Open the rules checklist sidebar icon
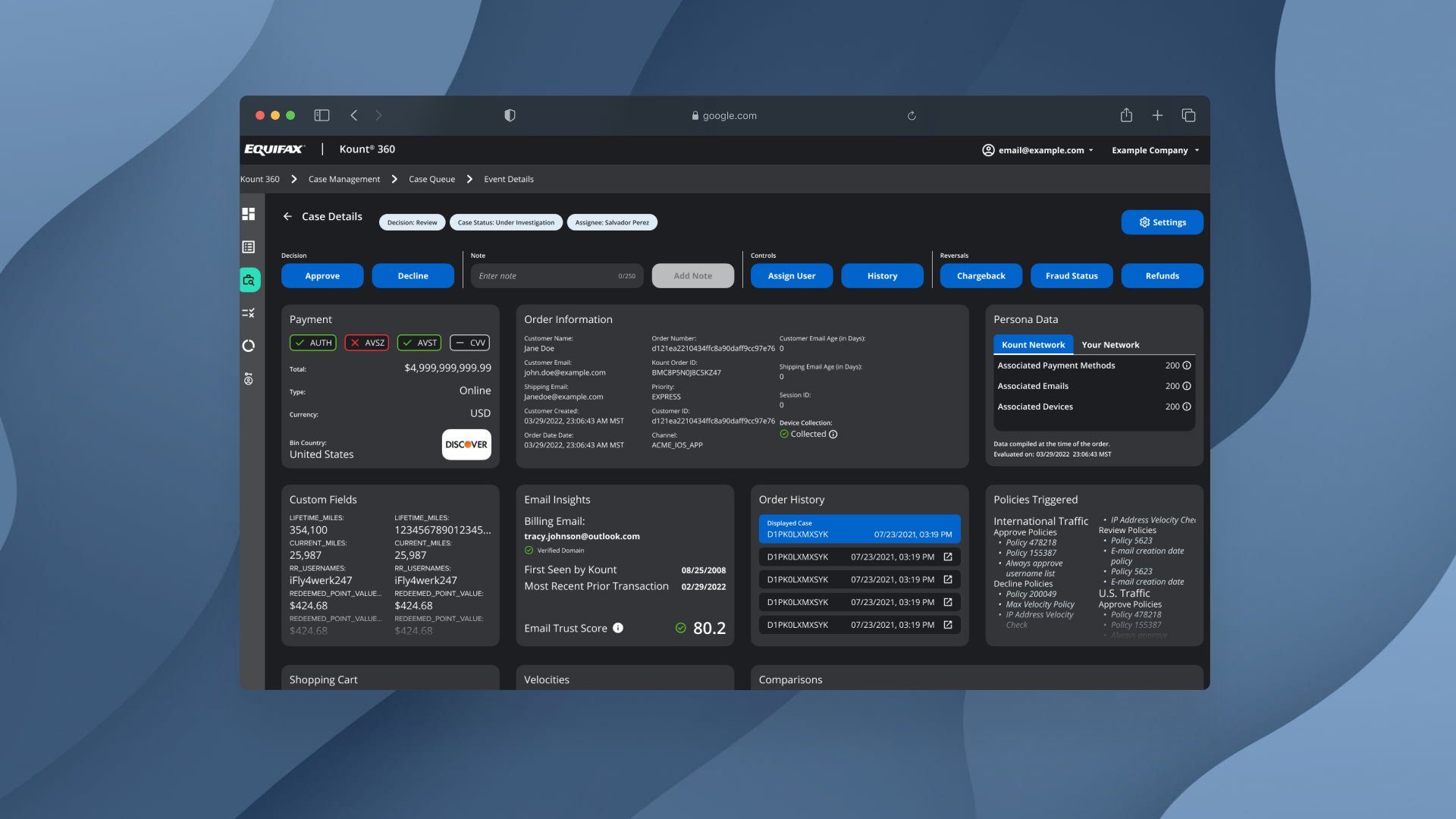 [x=248, y=313]
